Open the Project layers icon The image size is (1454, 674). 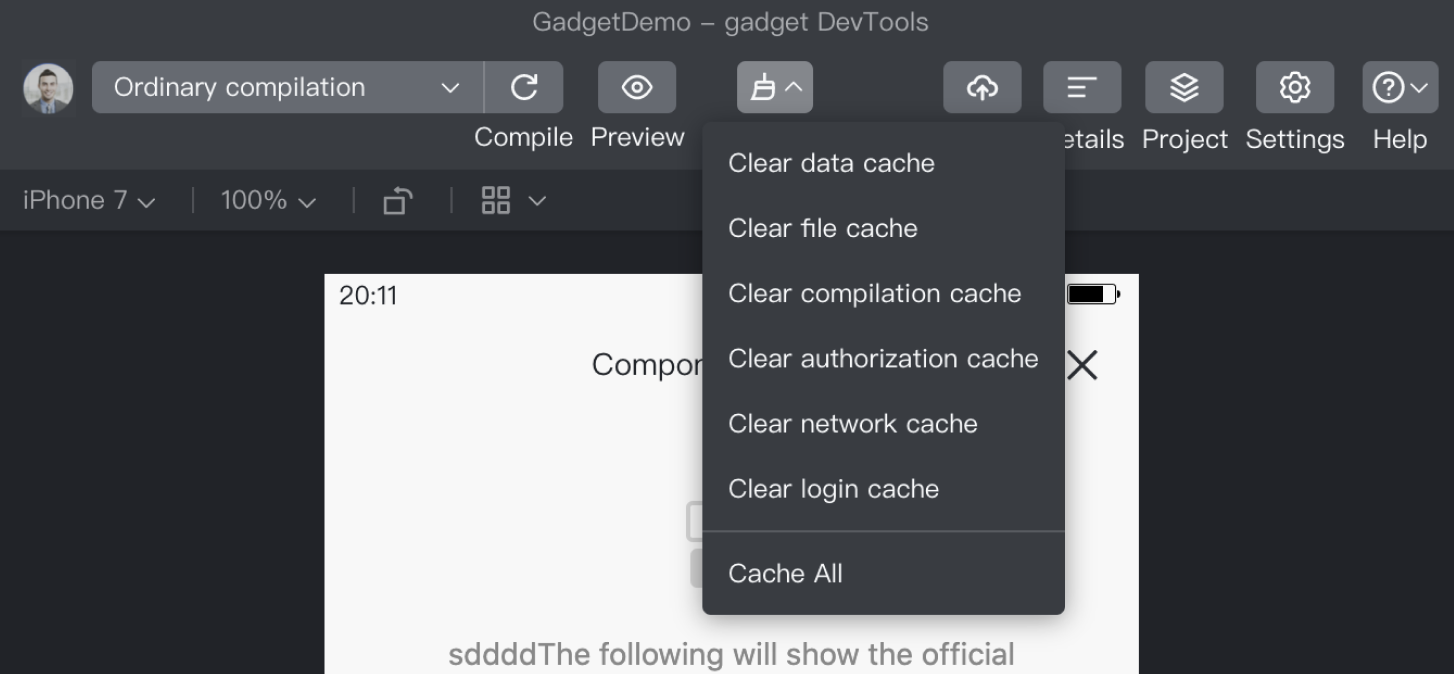[1185, 87]
